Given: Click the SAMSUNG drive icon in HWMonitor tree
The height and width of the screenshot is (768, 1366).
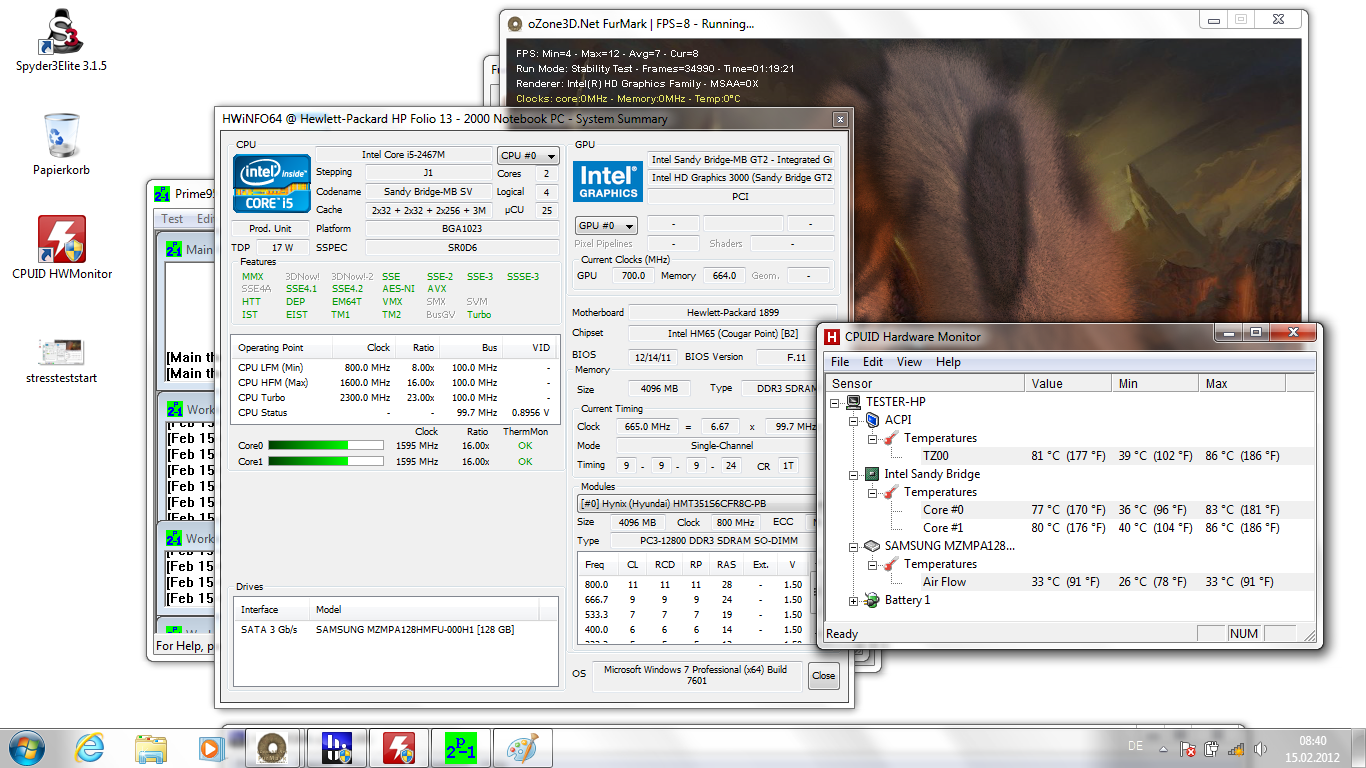Looking at the screenshot, I should click(x=872, y=546).
